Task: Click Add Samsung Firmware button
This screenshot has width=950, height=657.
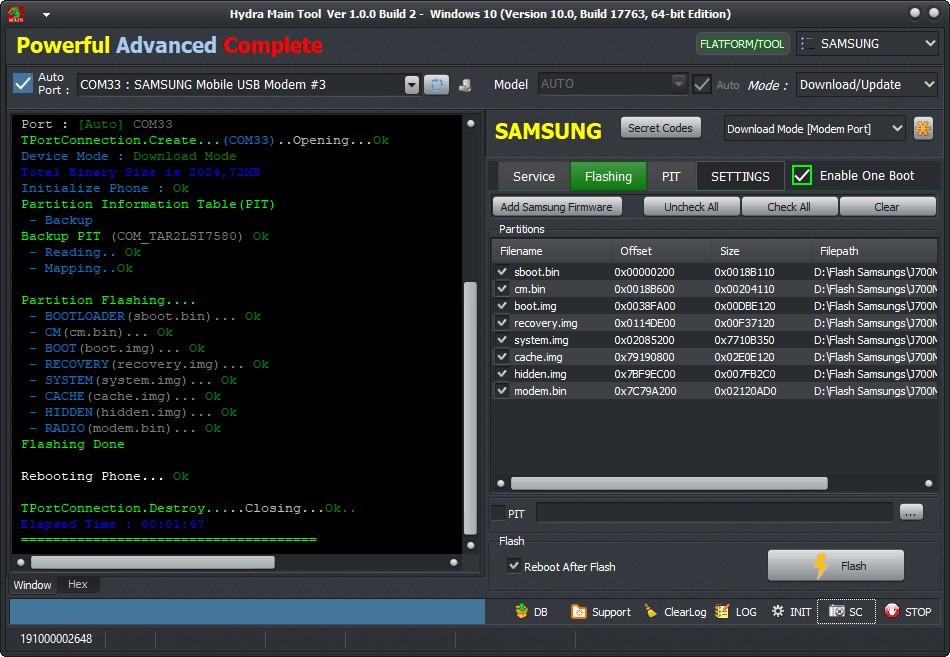Action: pos(556,207)
